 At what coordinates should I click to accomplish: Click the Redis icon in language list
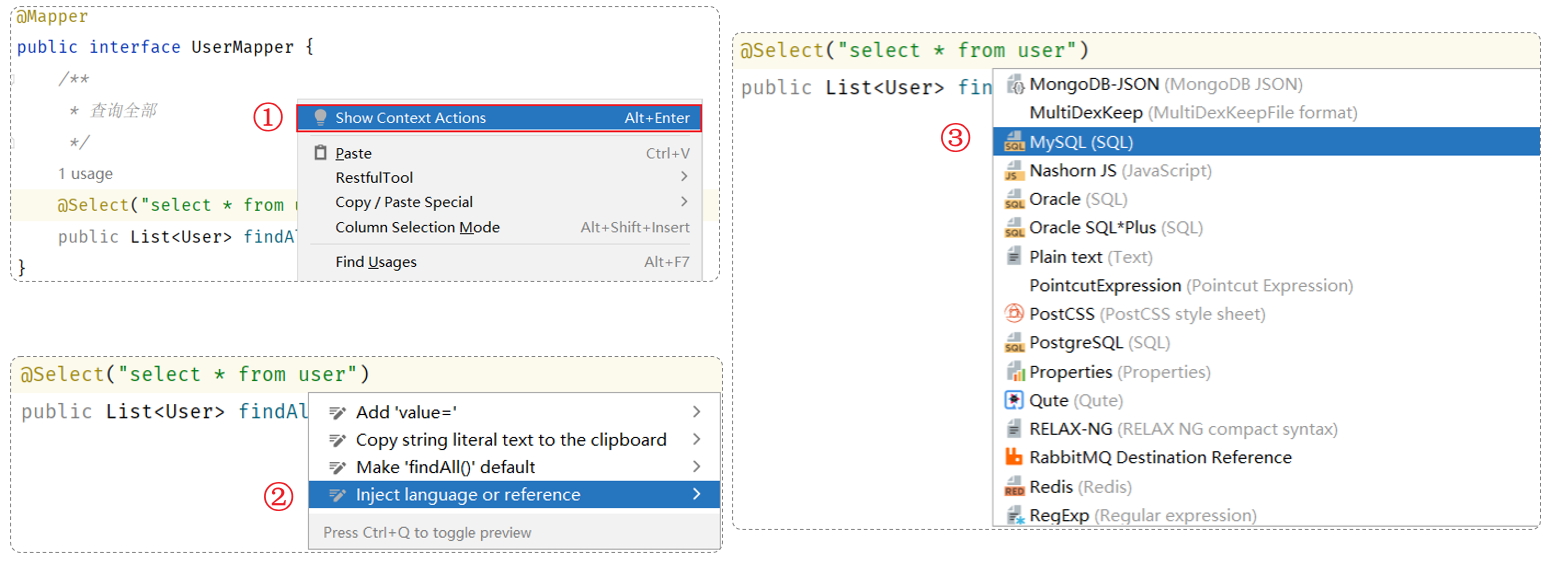(x=1014, y=487)
